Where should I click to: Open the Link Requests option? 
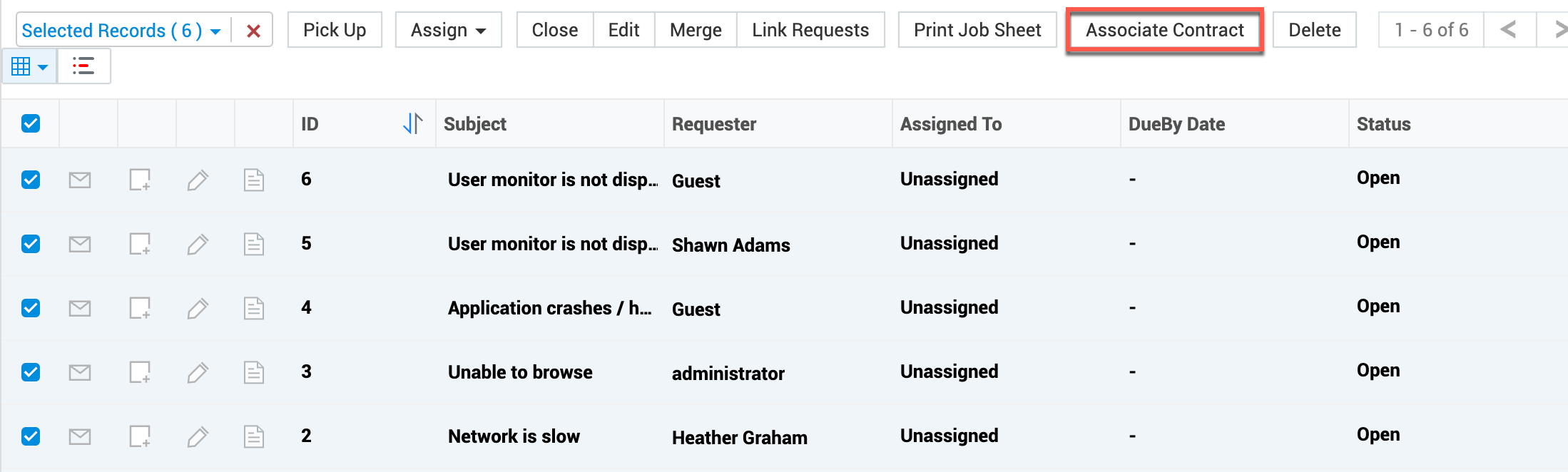tap(810, 30)
